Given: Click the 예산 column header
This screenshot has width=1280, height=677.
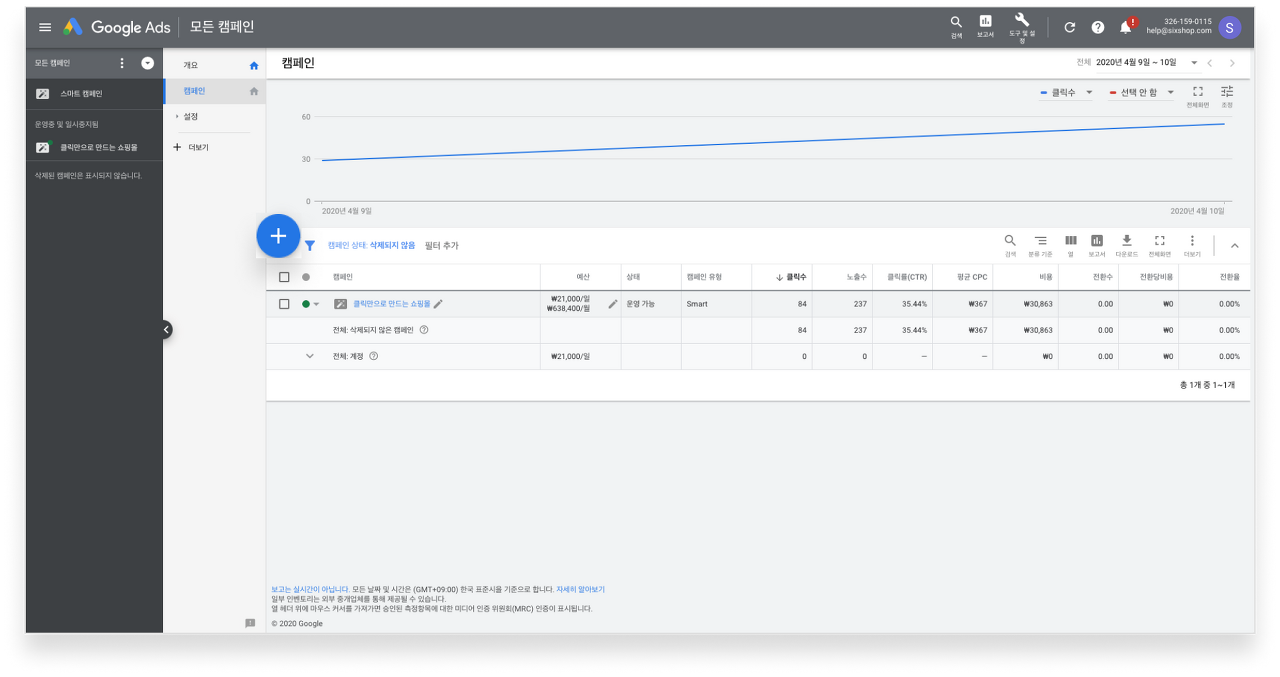Looking at the screenshot, I should click(x=583, y=277).
